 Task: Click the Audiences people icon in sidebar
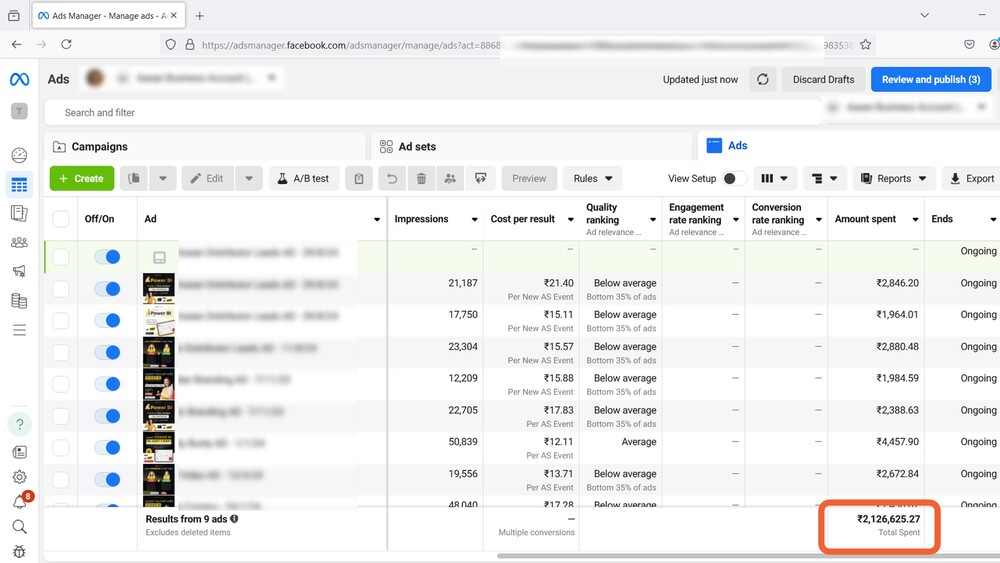[x=19, y=242]
